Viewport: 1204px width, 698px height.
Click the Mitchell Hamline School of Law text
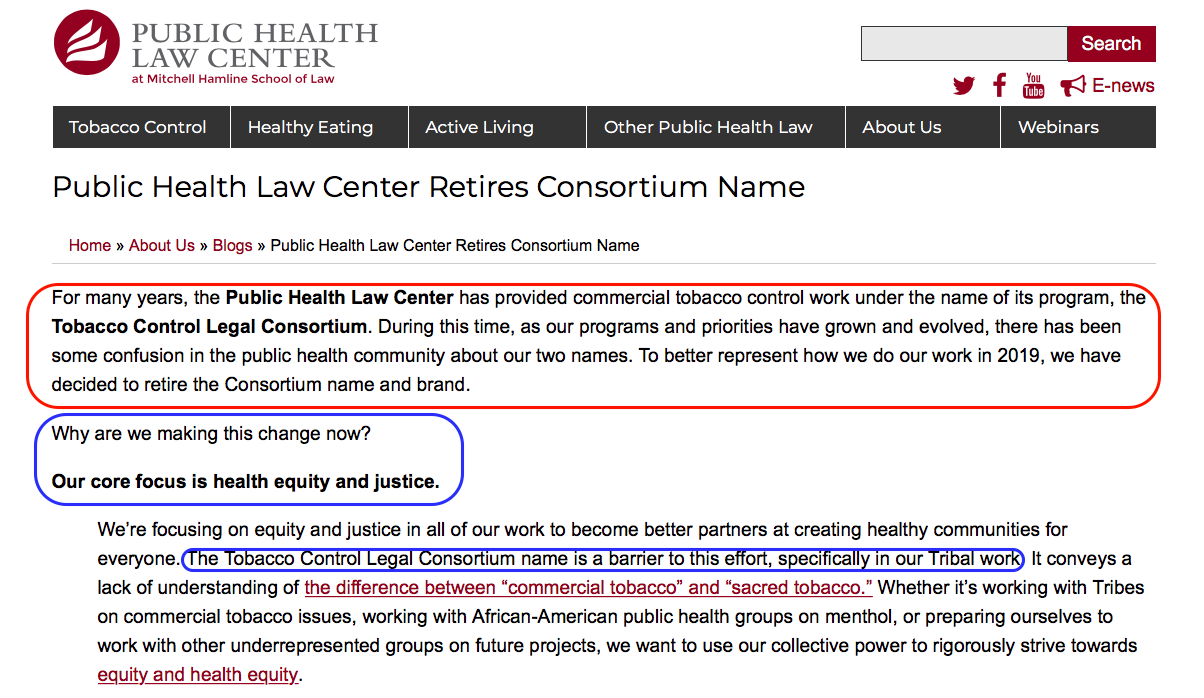(233, 79)
